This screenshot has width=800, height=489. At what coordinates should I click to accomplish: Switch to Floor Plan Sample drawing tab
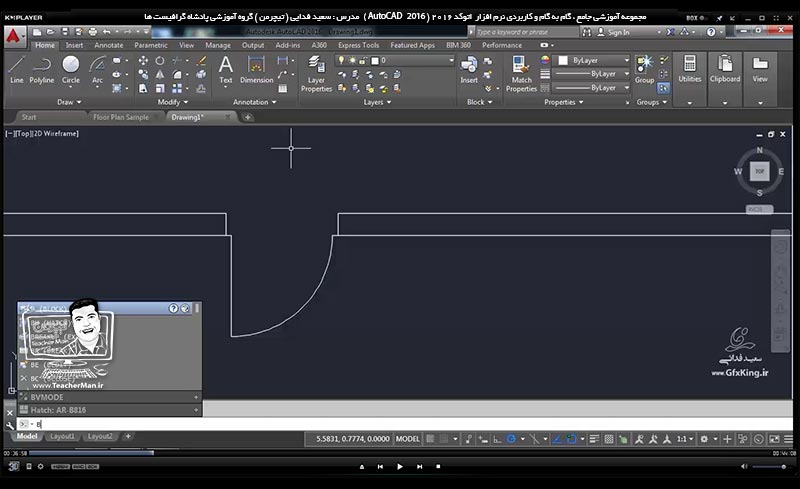point(121,117)
